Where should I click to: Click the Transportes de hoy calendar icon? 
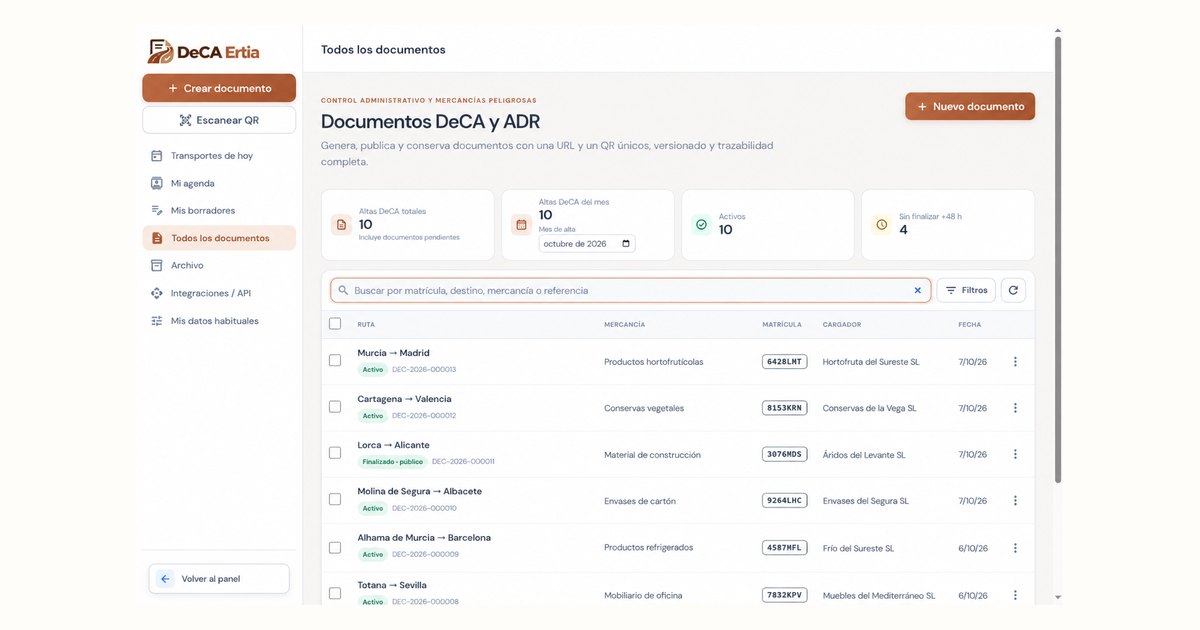coord(156,156)
